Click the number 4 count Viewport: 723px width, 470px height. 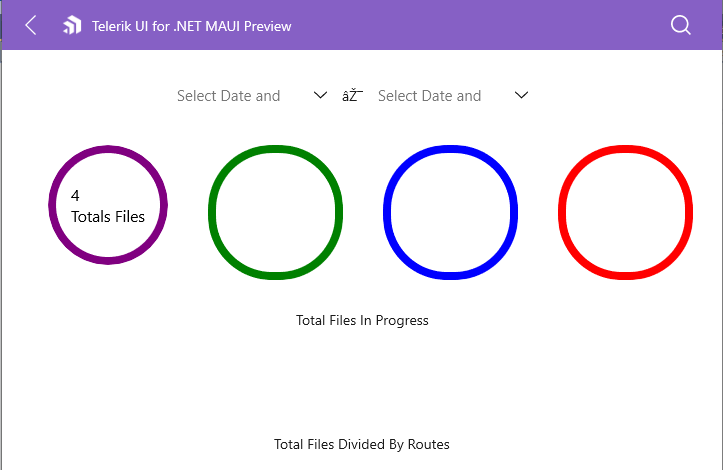[x=75, y=197]
